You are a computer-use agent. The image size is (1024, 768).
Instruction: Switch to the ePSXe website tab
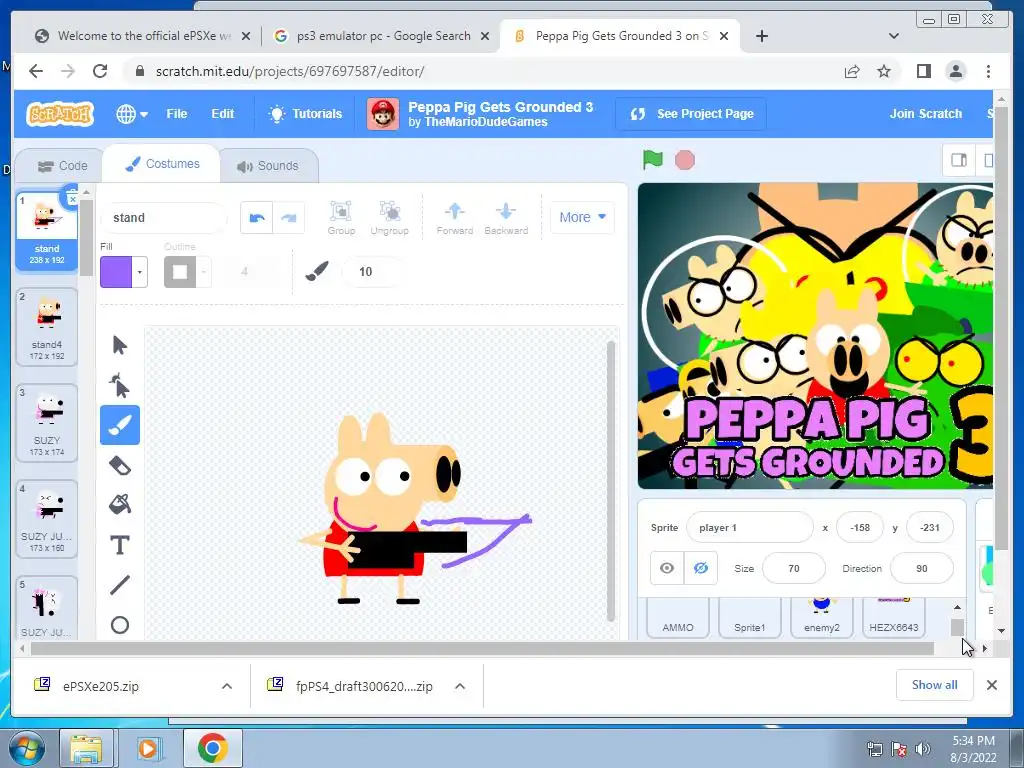coord(142,36)
